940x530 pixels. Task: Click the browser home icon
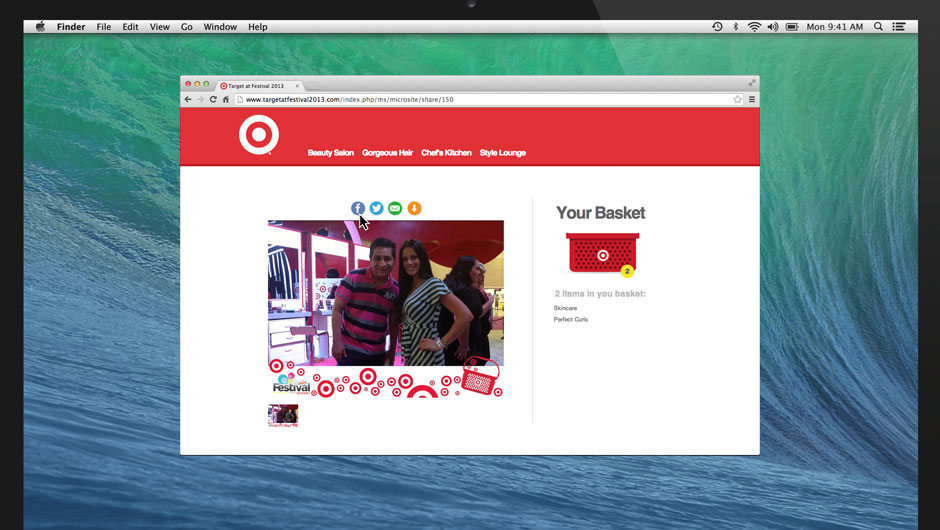(x=226, y=100)
